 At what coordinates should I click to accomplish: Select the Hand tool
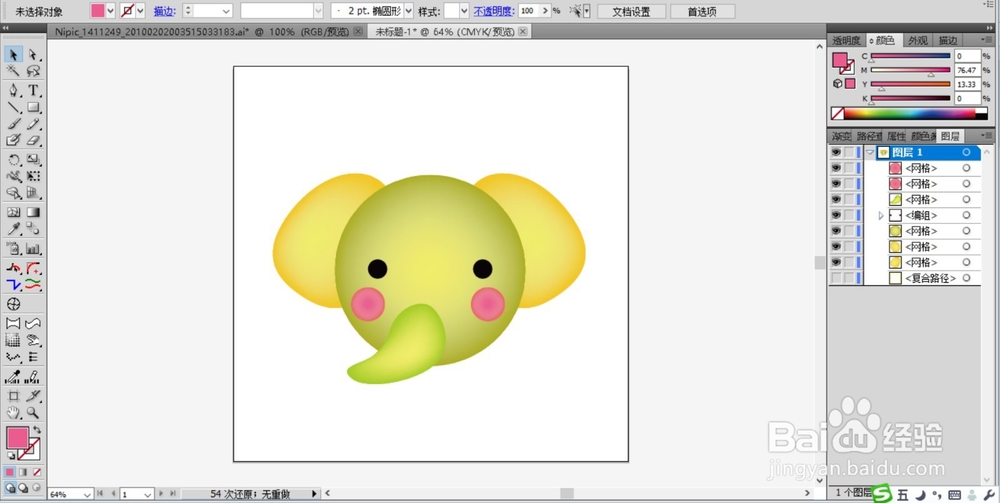coord(13,412)
